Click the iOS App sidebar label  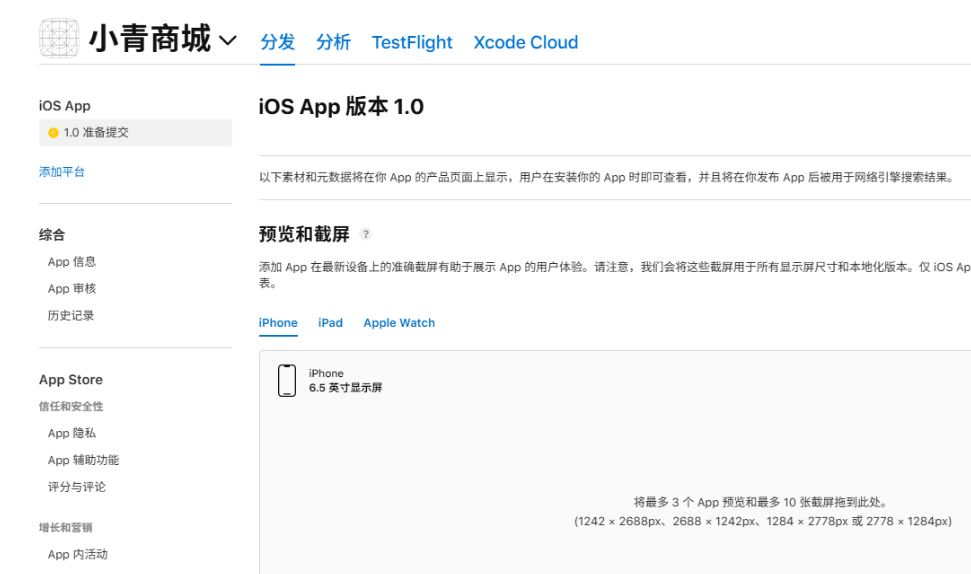coord(64,106)
